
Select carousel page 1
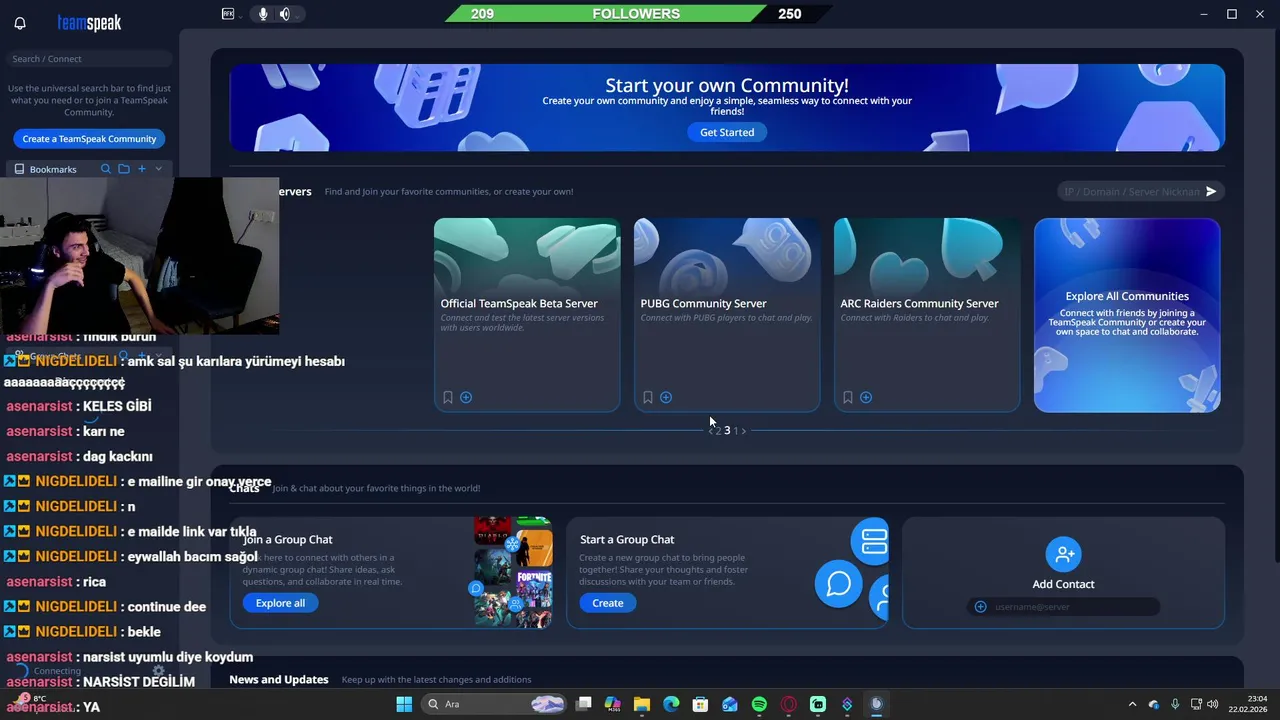pos(736,431)
